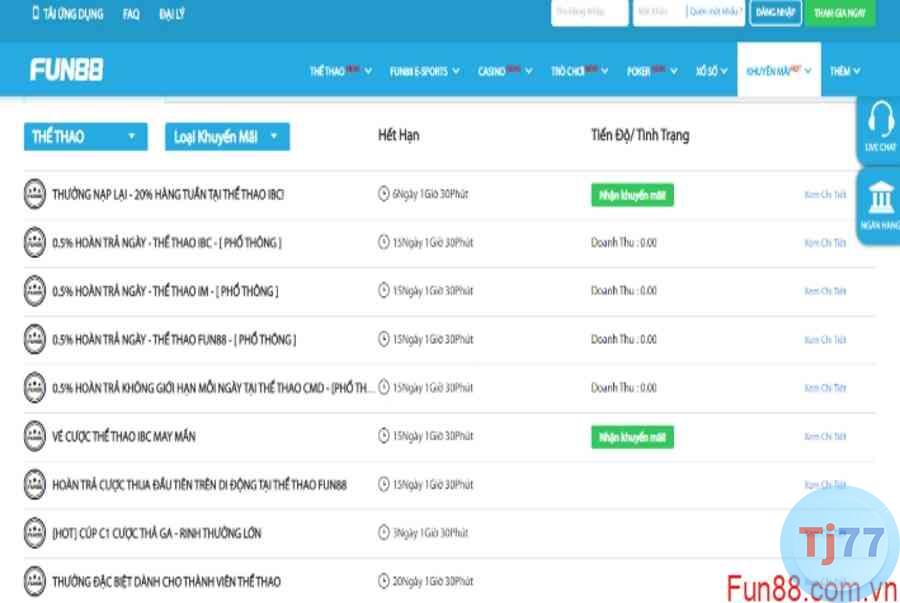Open Xem Chi Tiết for 0.5% Hoàn Trả IM

(825, 291)
